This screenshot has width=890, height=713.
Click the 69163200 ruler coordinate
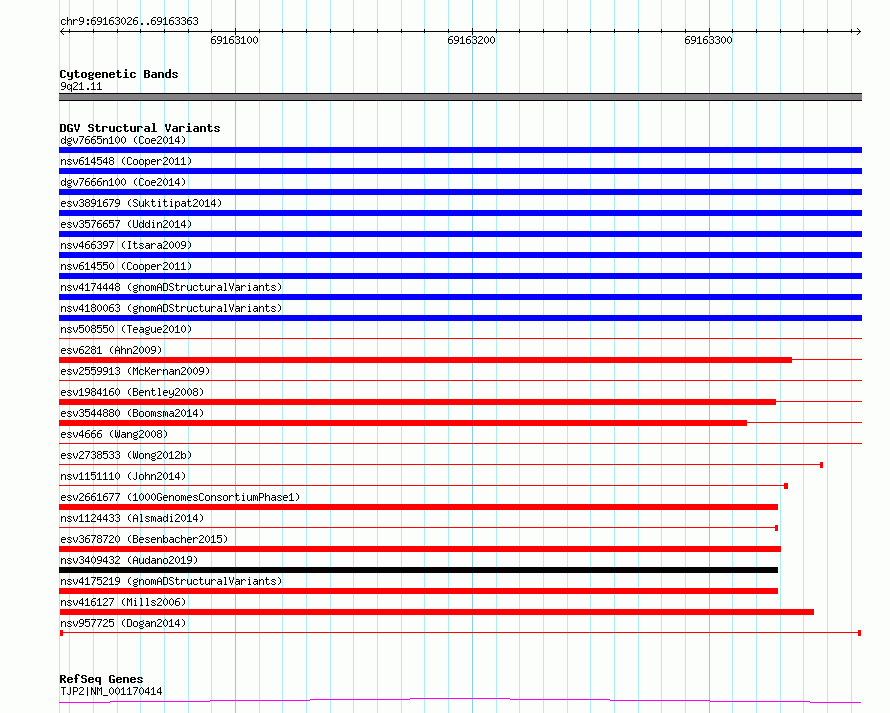(471, 40)
